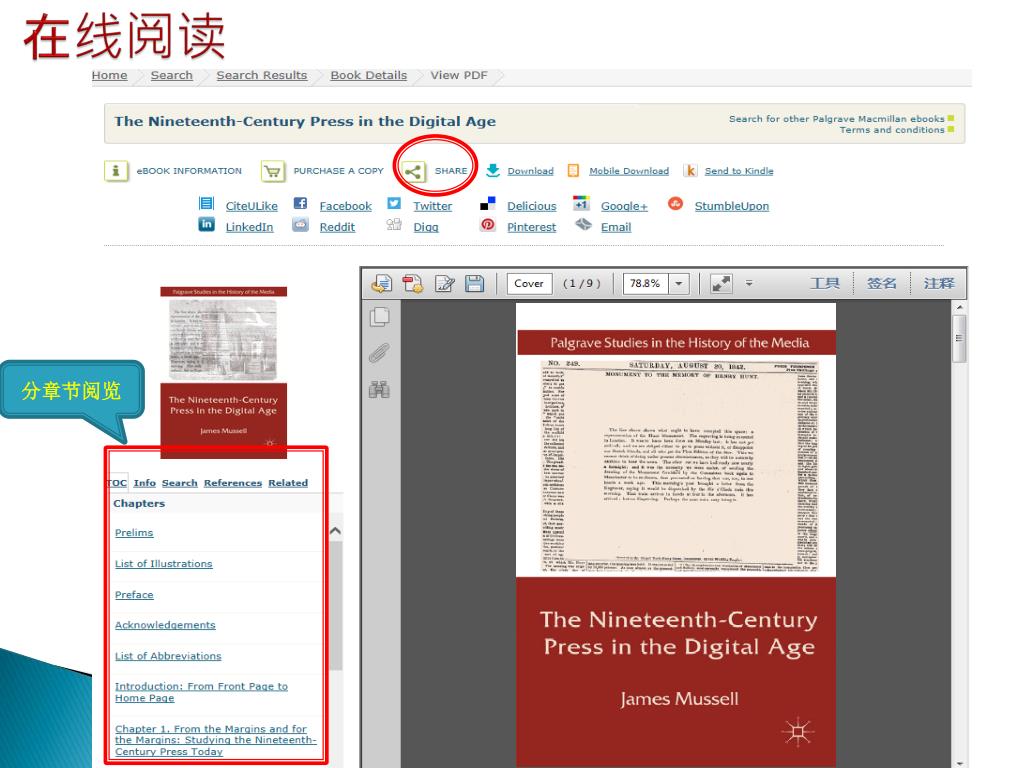The height and width of the screenshot is (768, 1024).
Task: Click the chapters list scrollbar thumb
Action: tap(336, 605)
